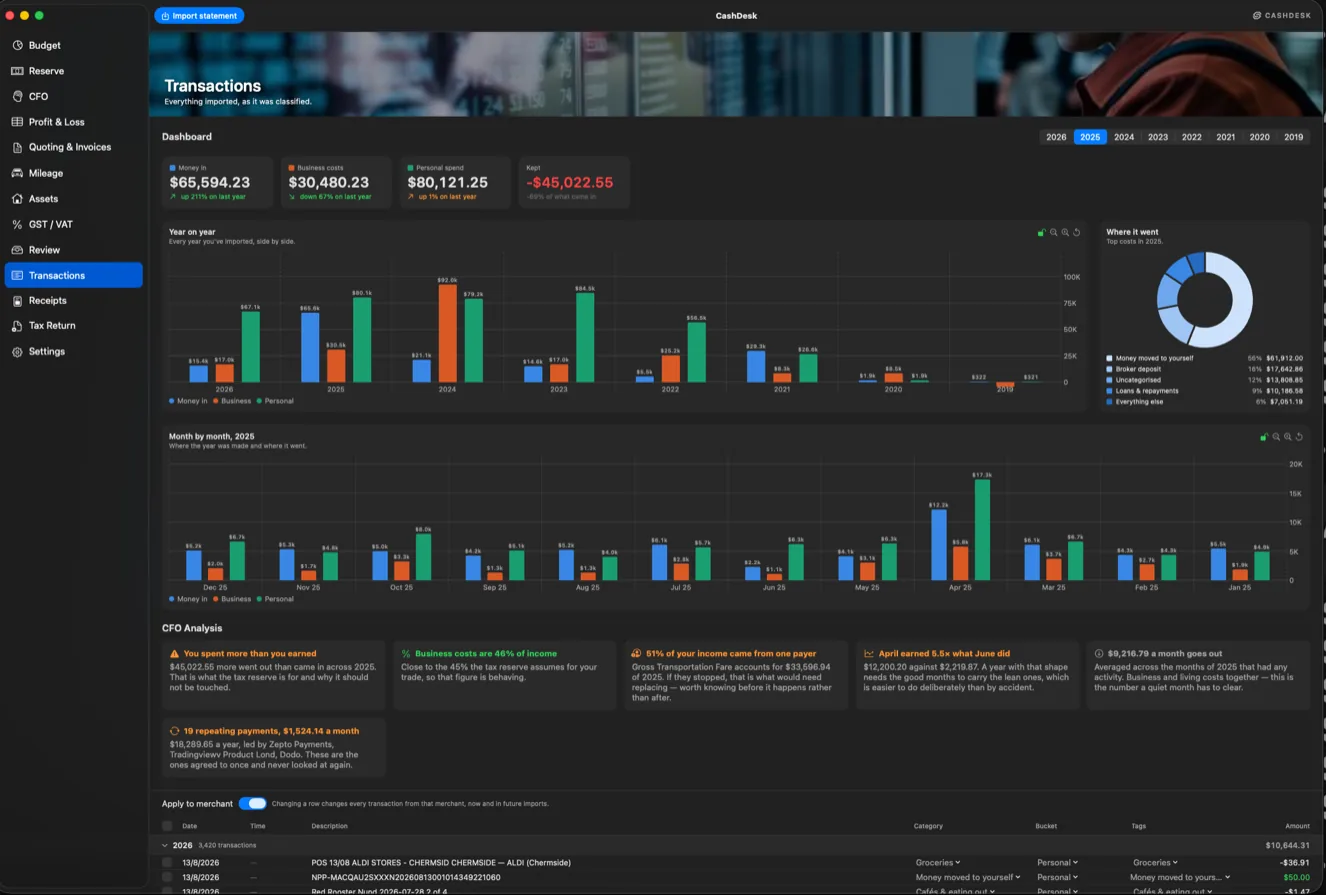Reset zoom on Year on year chart

coord(1077,232)
